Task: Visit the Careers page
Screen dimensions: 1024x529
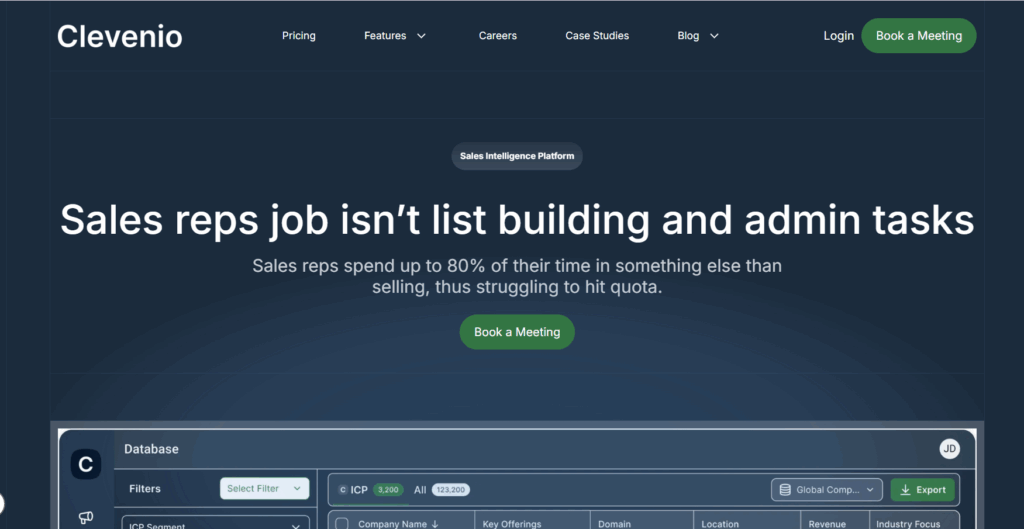Action: click(498, 36)
